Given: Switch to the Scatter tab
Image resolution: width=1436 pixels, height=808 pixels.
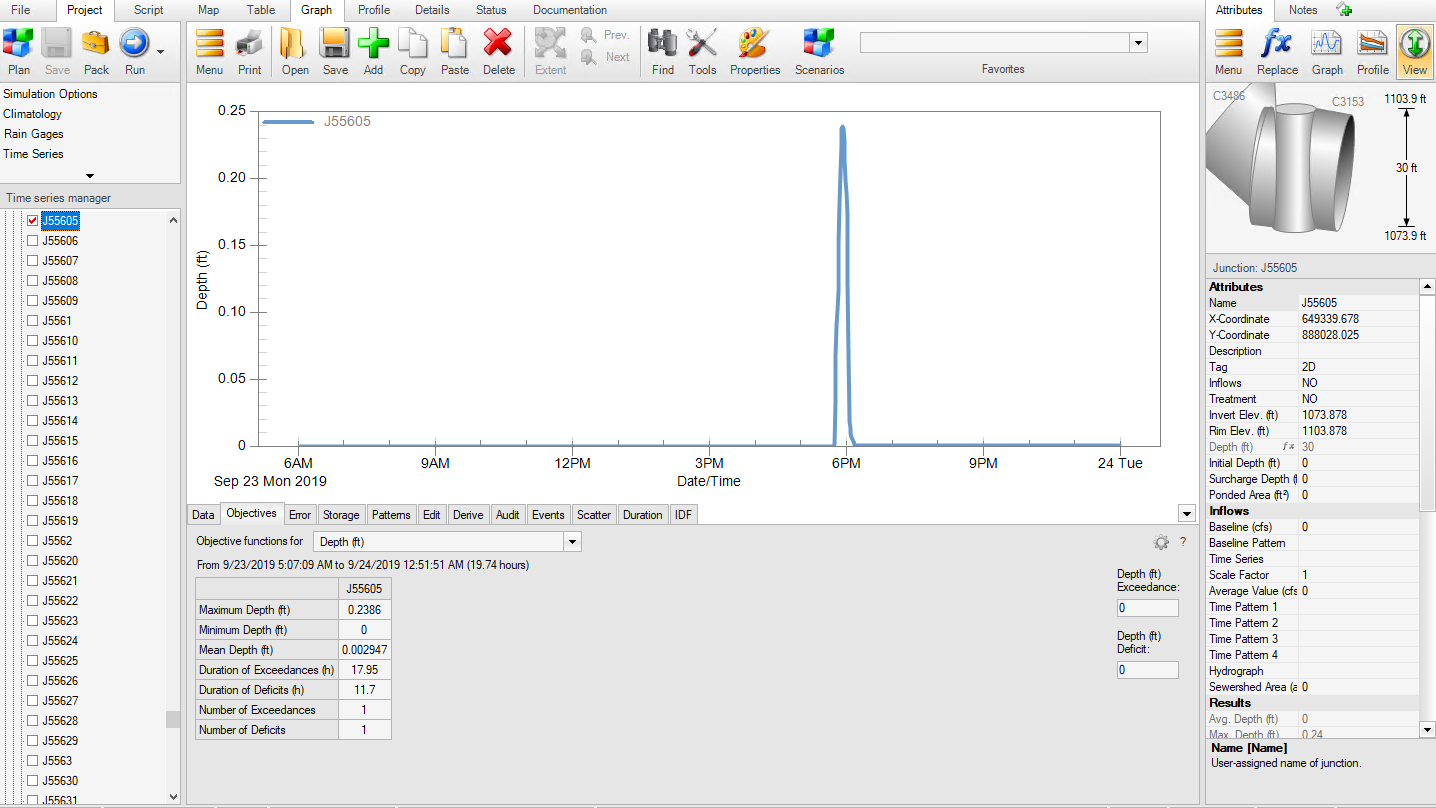Looking at the screenshot, I should click(x=594, y=514).
